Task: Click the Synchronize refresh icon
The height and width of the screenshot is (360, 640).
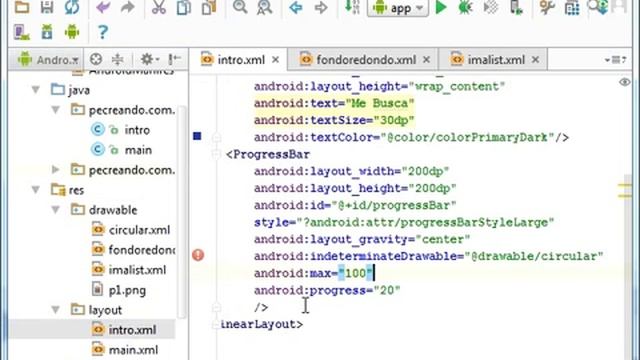Action: pyautogui.click(x=71, y=7)
